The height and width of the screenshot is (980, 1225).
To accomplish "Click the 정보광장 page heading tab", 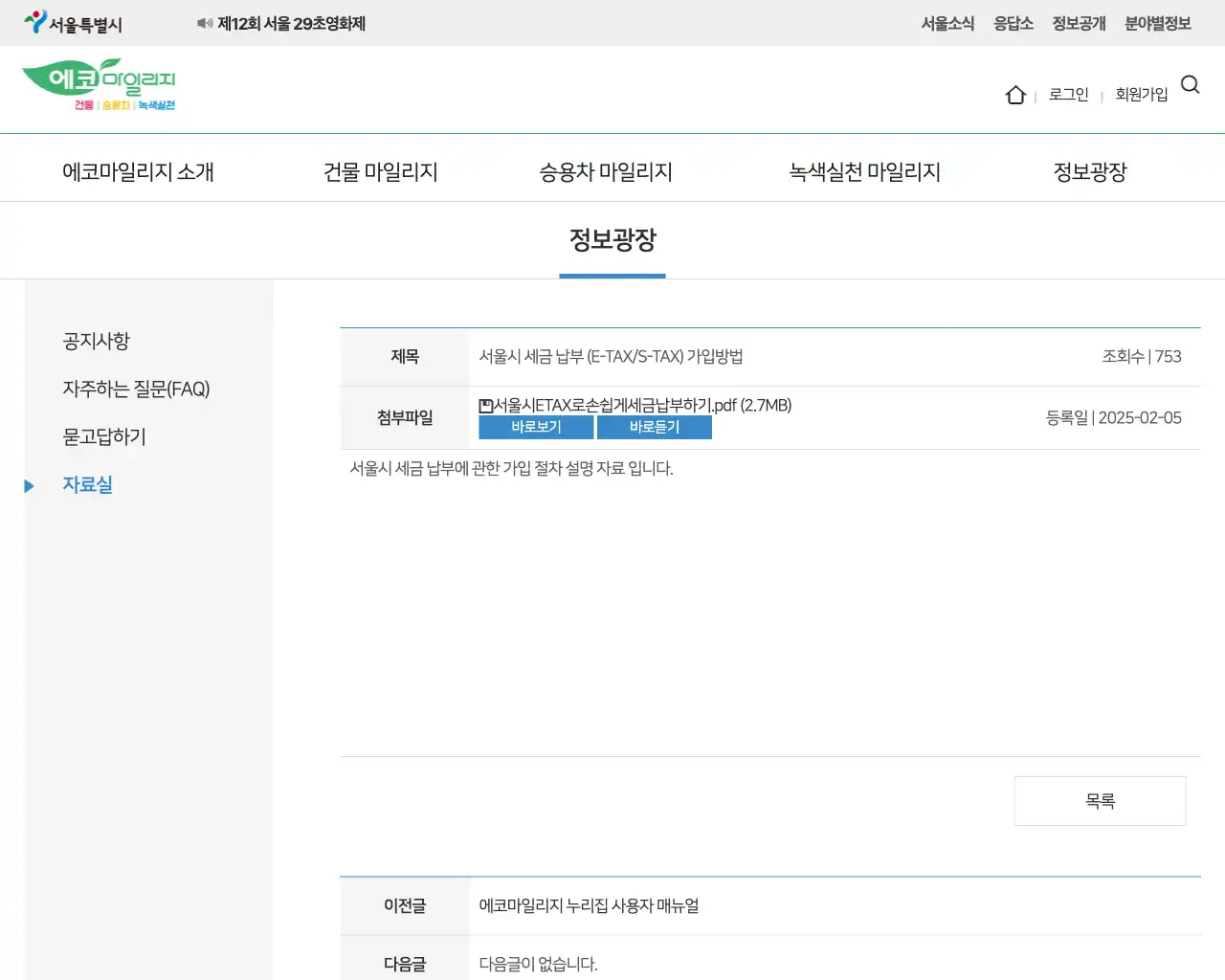I will (612, 240).
